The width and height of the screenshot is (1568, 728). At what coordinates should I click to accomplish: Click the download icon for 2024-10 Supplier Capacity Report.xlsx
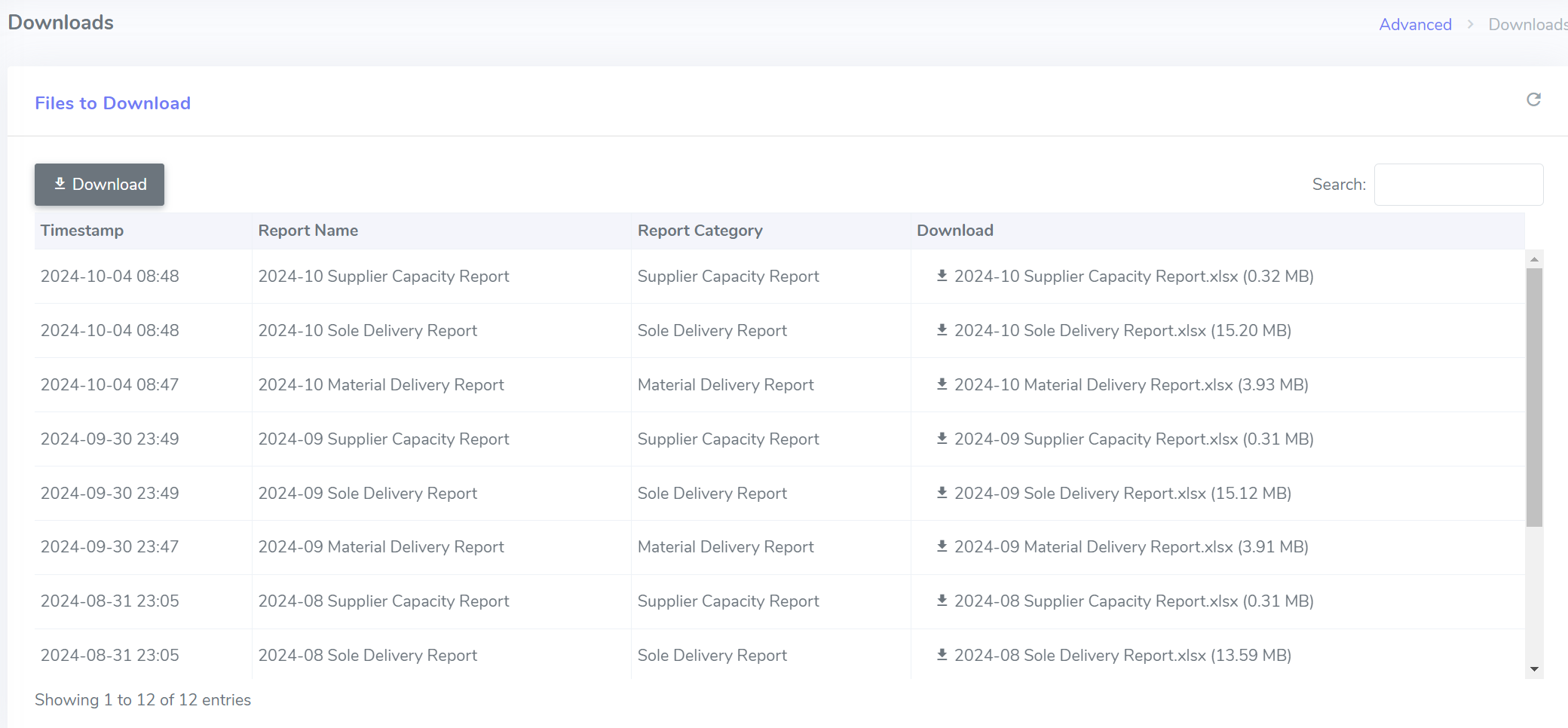[x=942, y=276]
